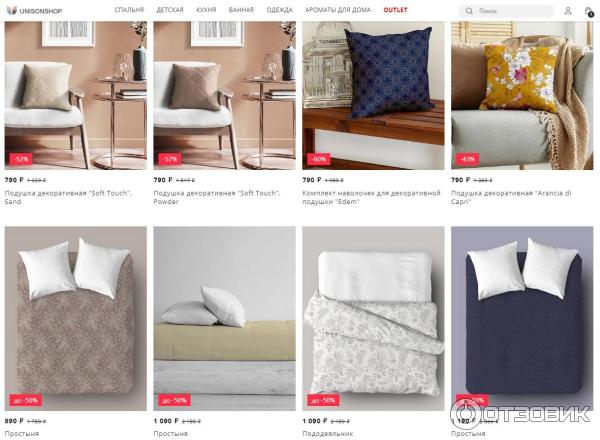This screenshot has height=440, width=600.
Task: Open the Кухня menu
Action: point(206,10)
